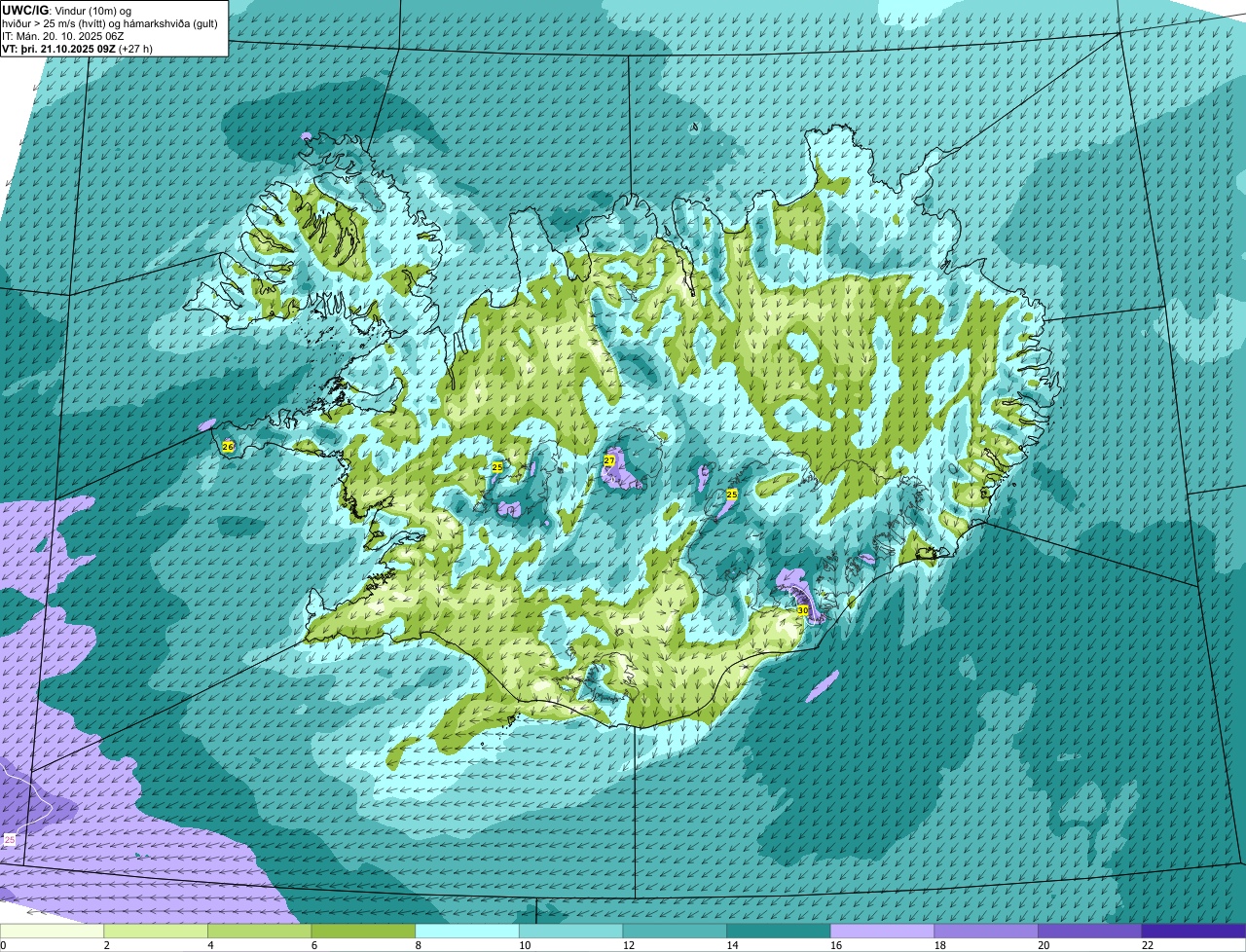Click the legend scale value "0"

[3, 945]
